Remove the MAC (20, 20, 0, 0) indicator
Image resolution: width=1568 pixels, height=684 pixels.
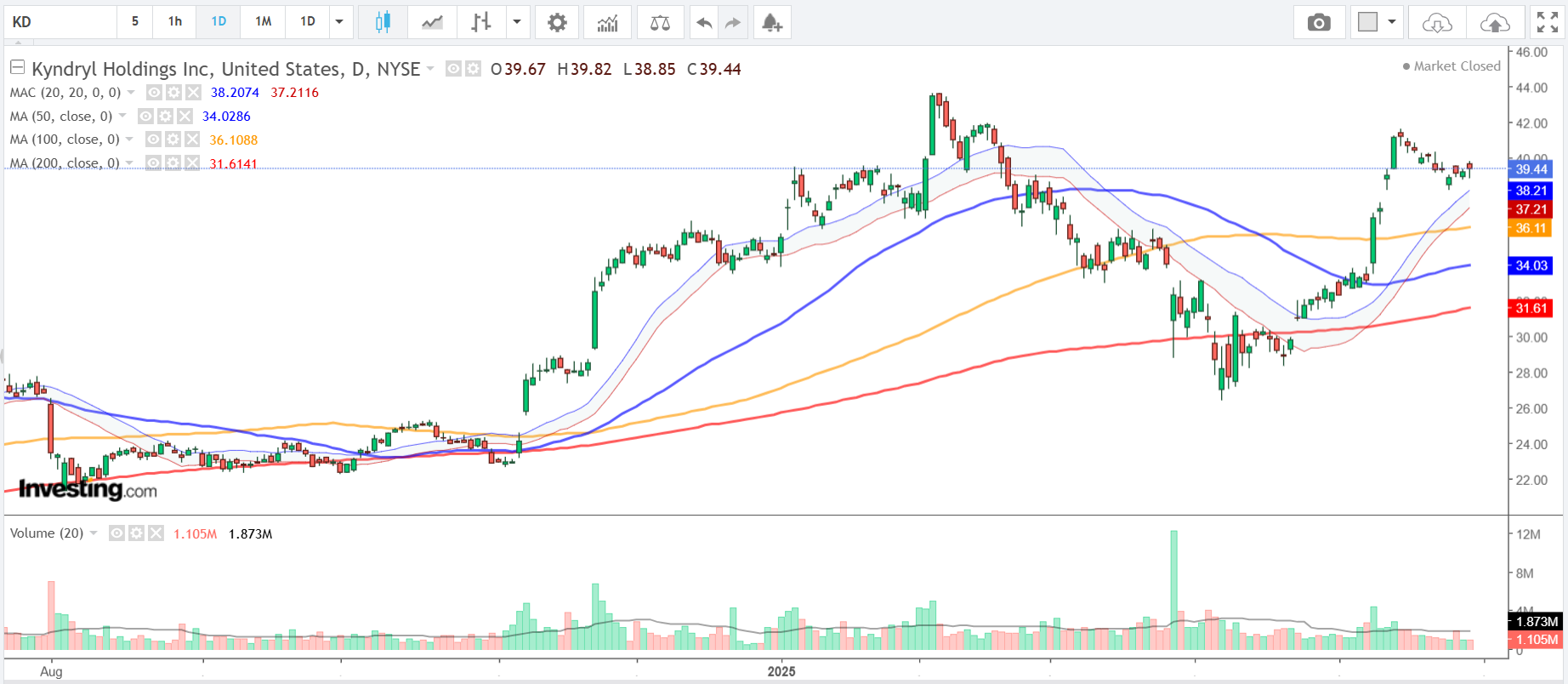click(x=193, y=92)
